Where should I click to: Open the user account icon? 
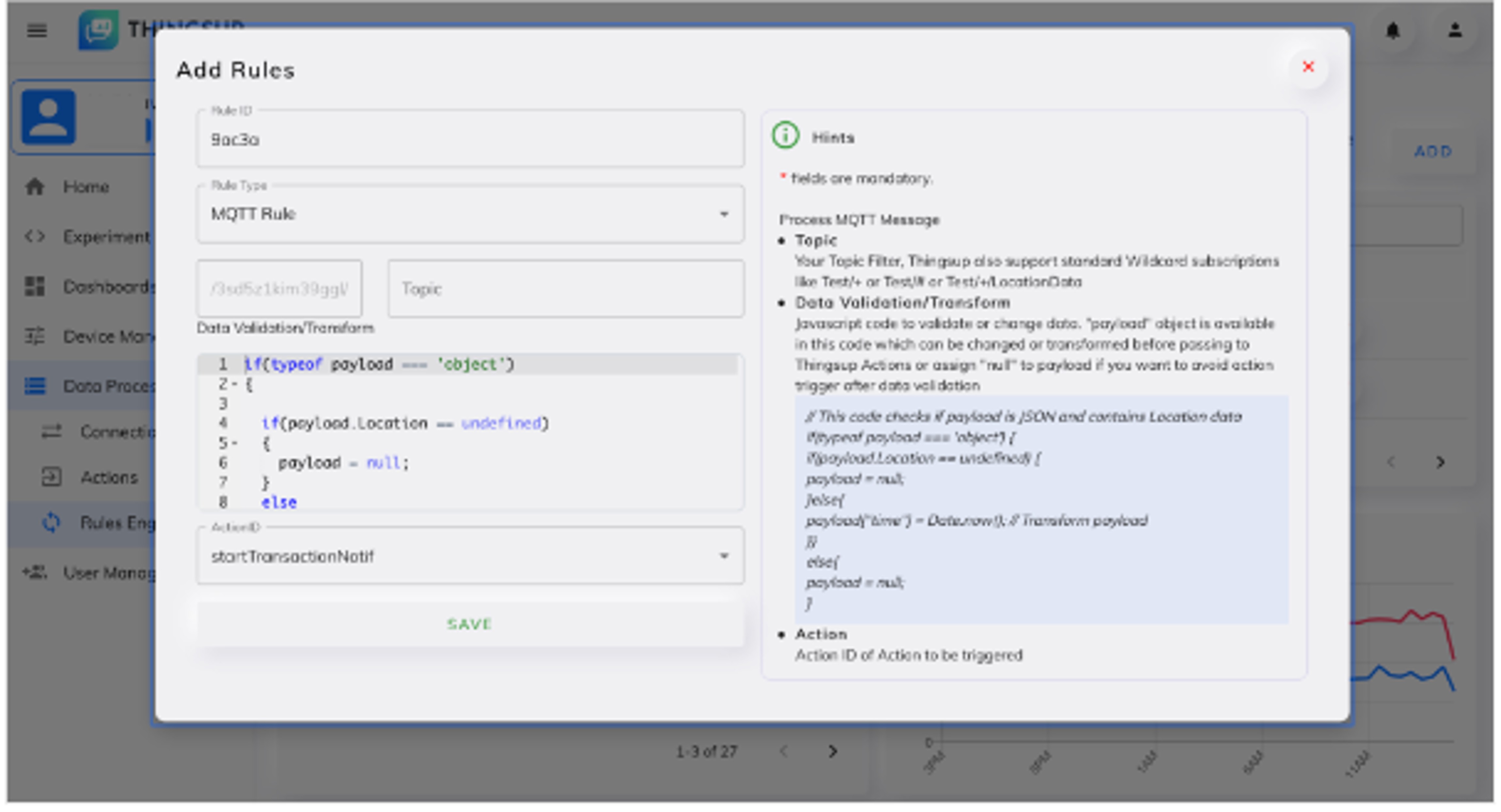(x=1455, y=30)
